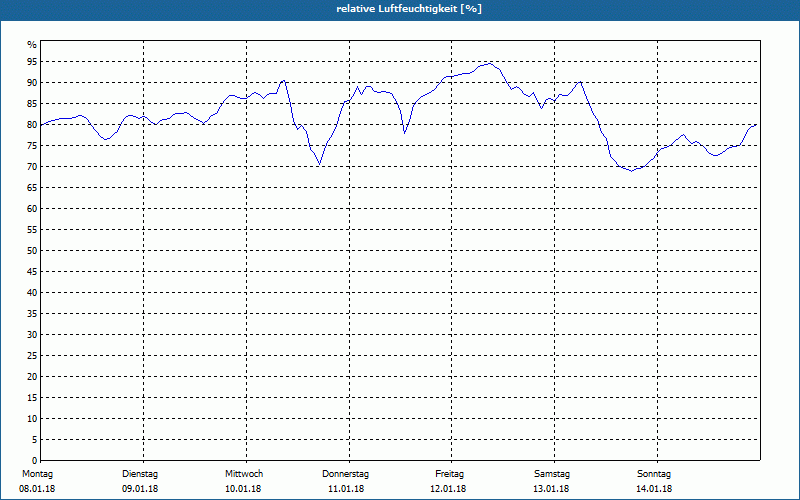Screen dimensions: 800x500
Task: Select the Dienstag day label
Action: 140,474
